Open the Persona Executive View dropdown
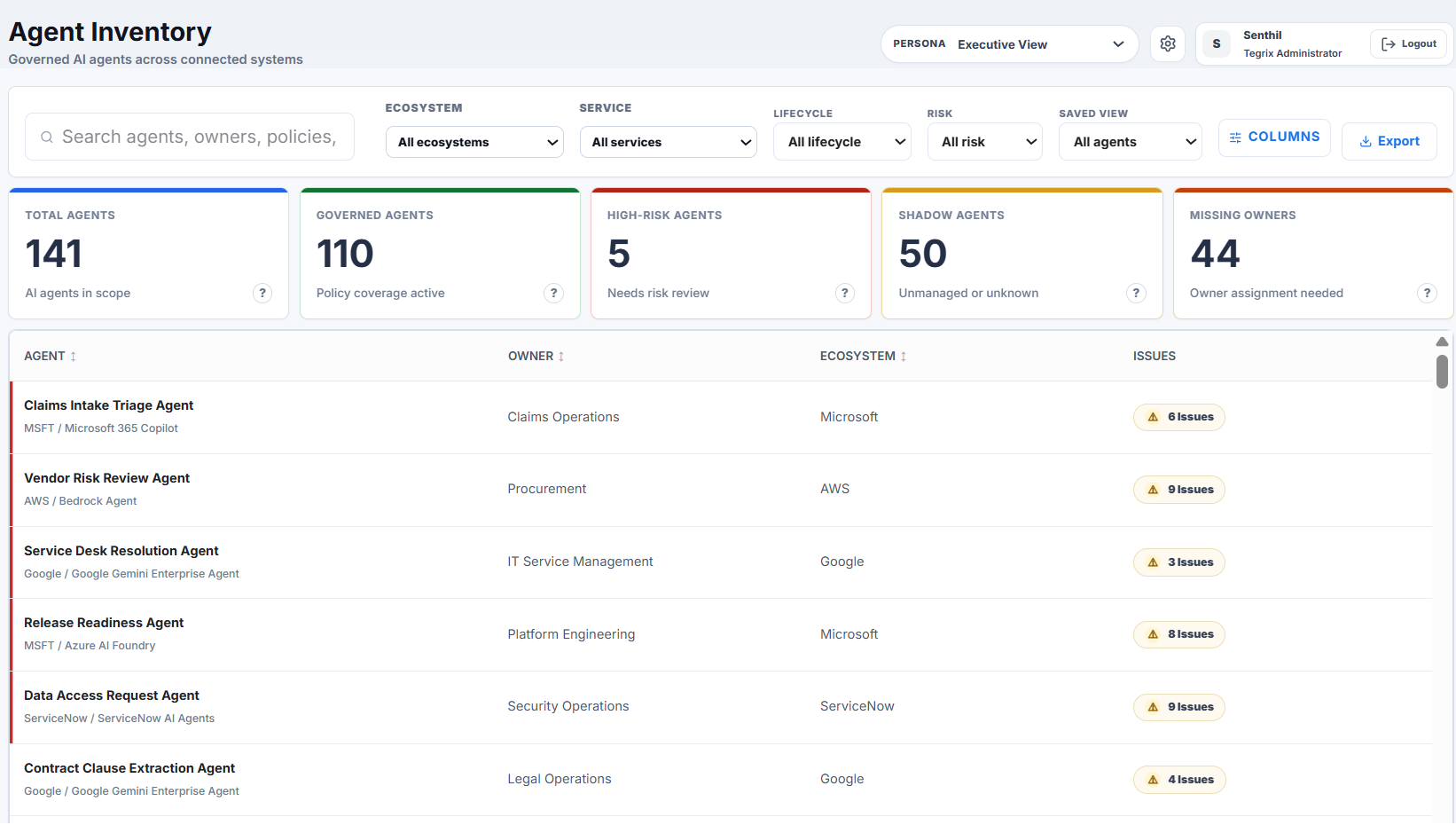 [1009, 44]
